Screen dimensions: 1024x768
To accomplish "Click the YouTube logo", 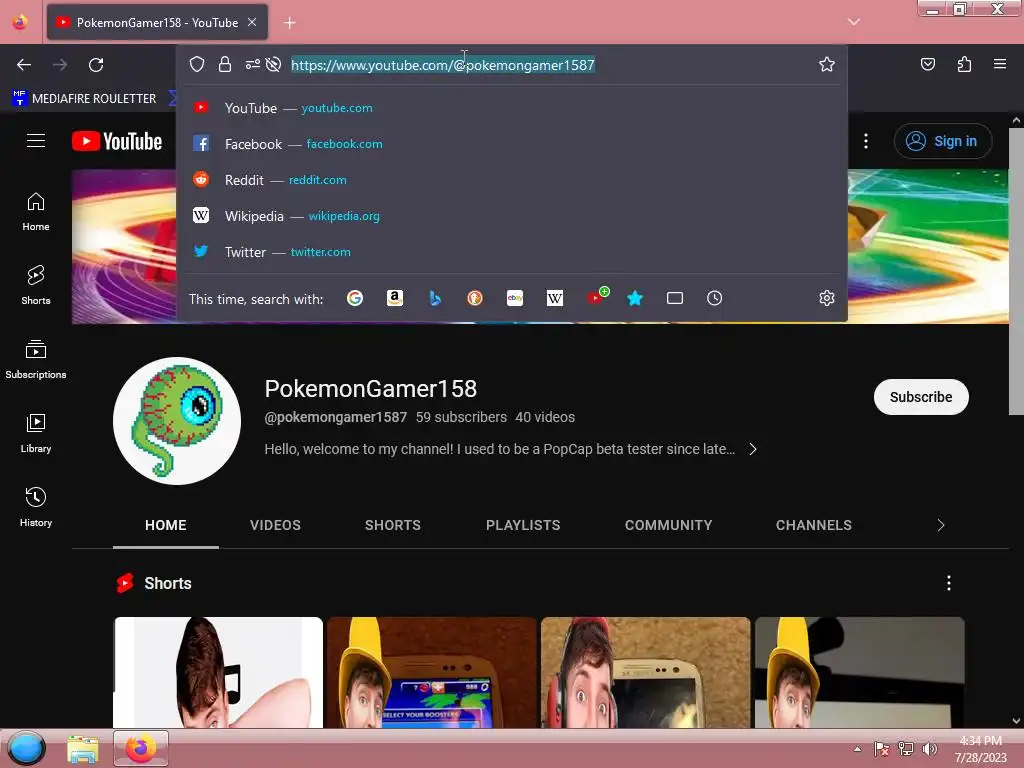I will coord(117,141).
